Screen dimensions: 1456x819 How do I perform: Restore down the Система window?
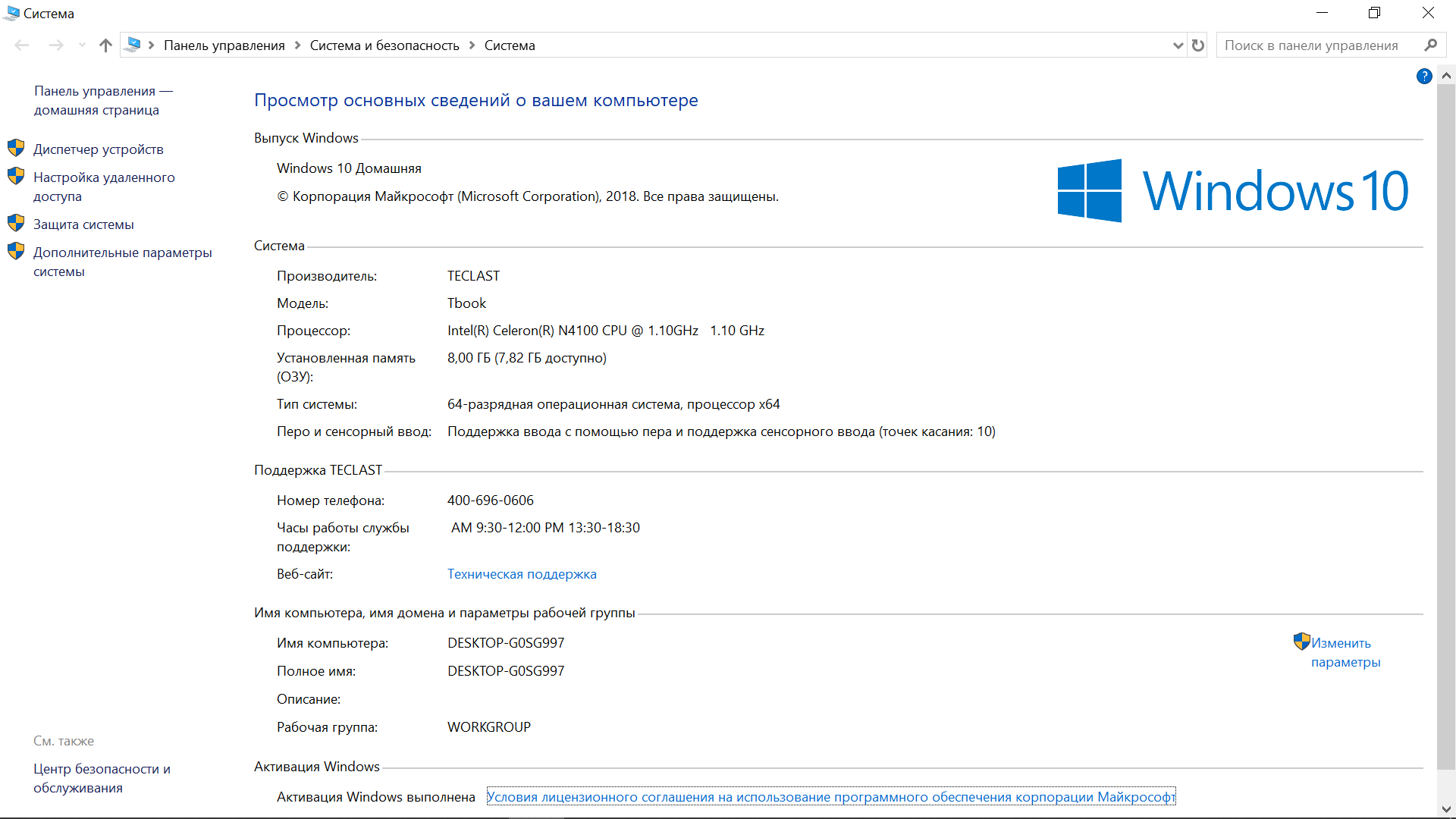tap(1374, 13)
